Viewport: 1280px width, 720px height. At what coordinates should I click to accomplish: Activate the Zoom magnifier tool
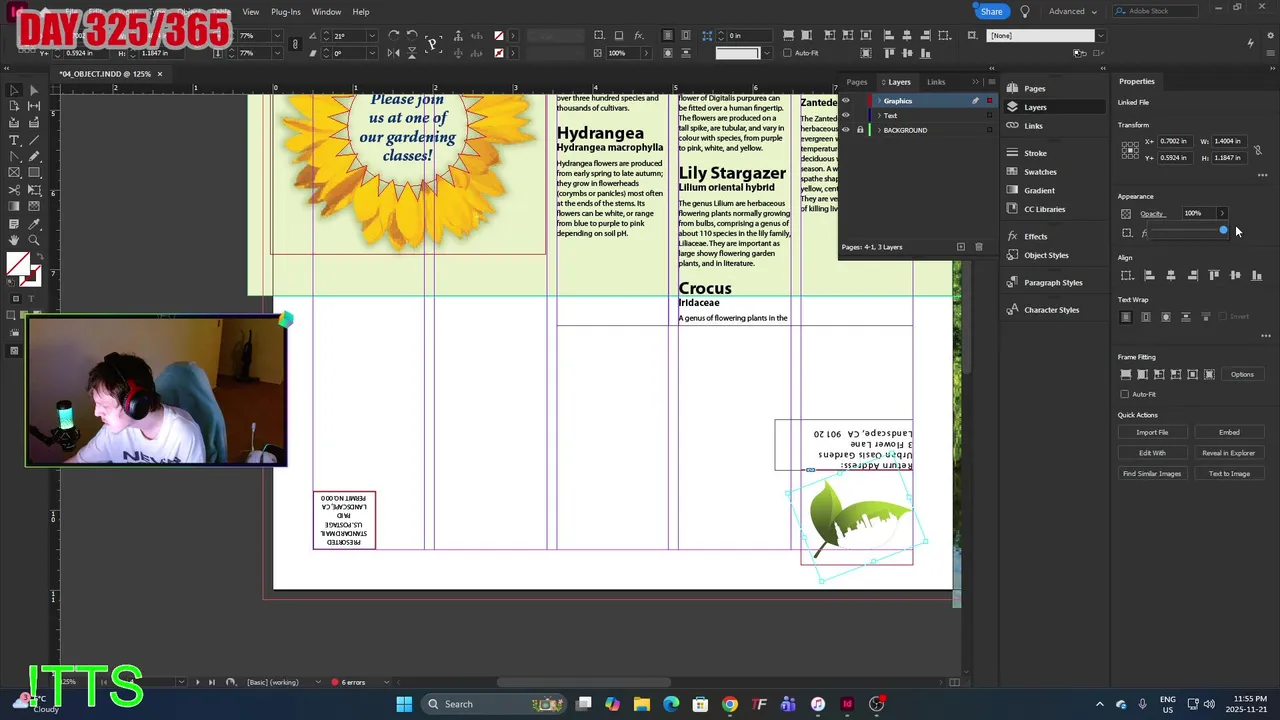point(34,240)
